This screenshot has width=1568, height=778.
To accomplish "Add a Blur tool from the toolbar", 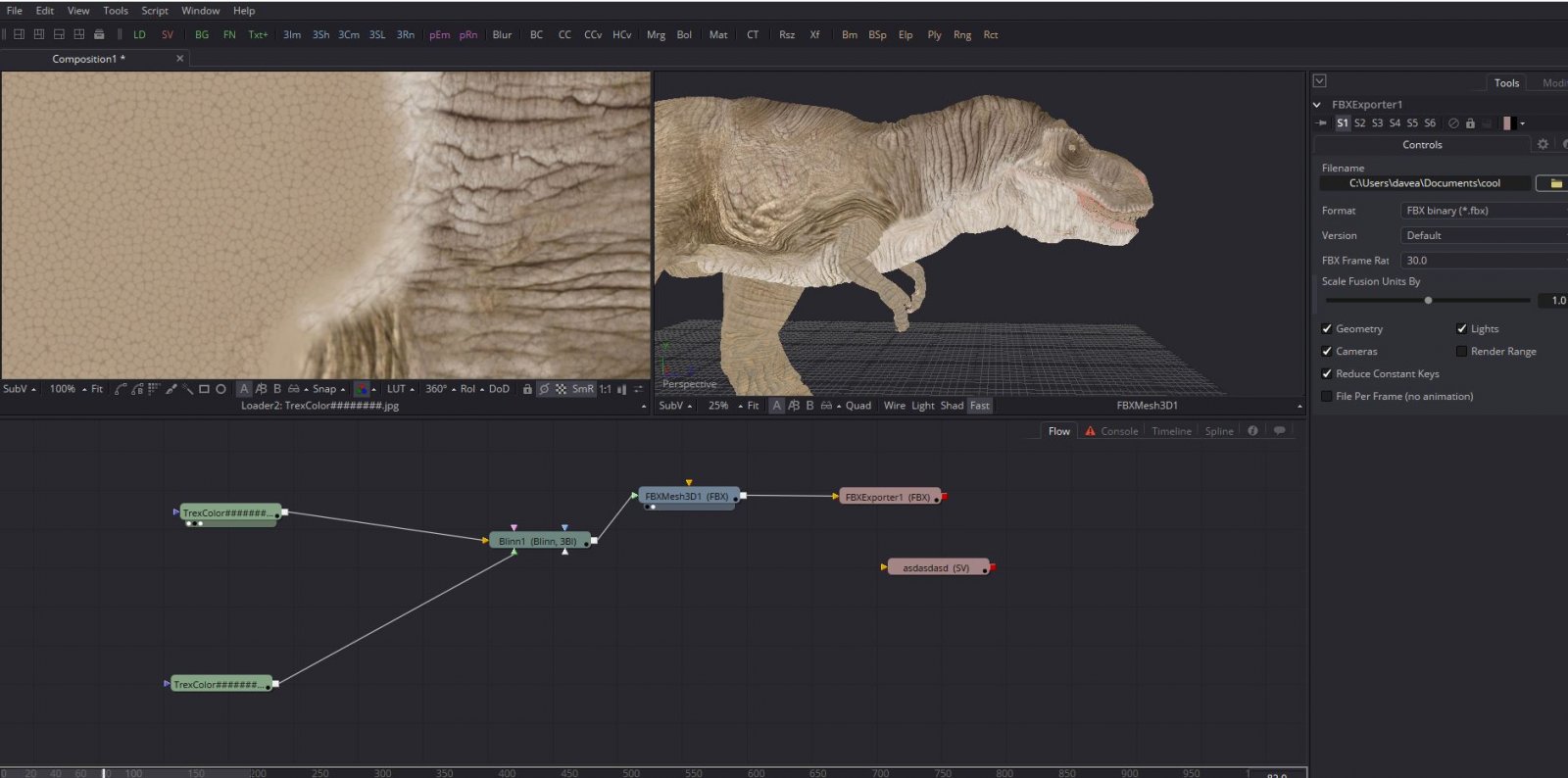I will pyautogui.click(x=502, y=34).
